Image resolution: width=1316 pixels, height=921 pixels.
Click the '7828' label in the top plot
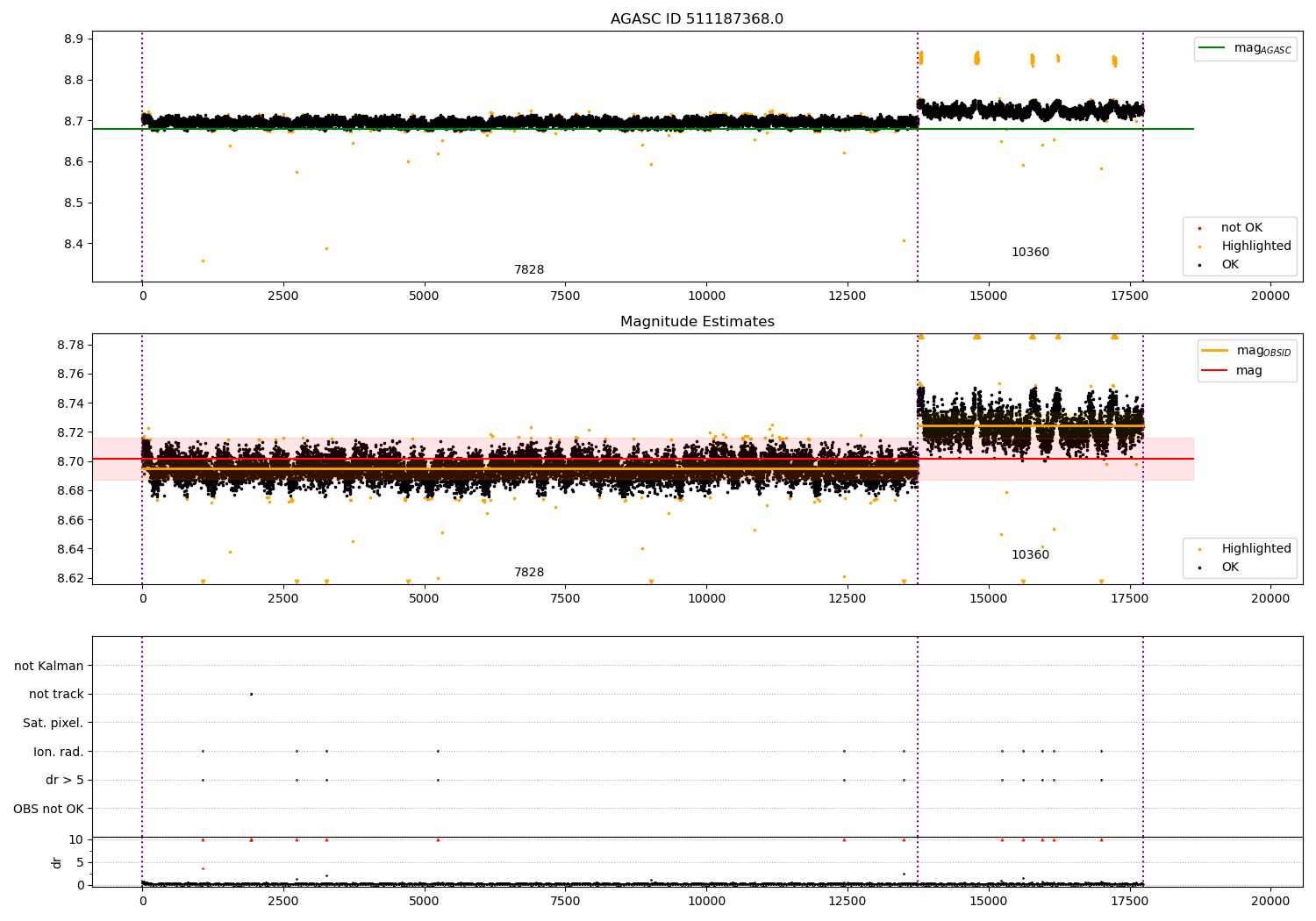click(529, 270)
